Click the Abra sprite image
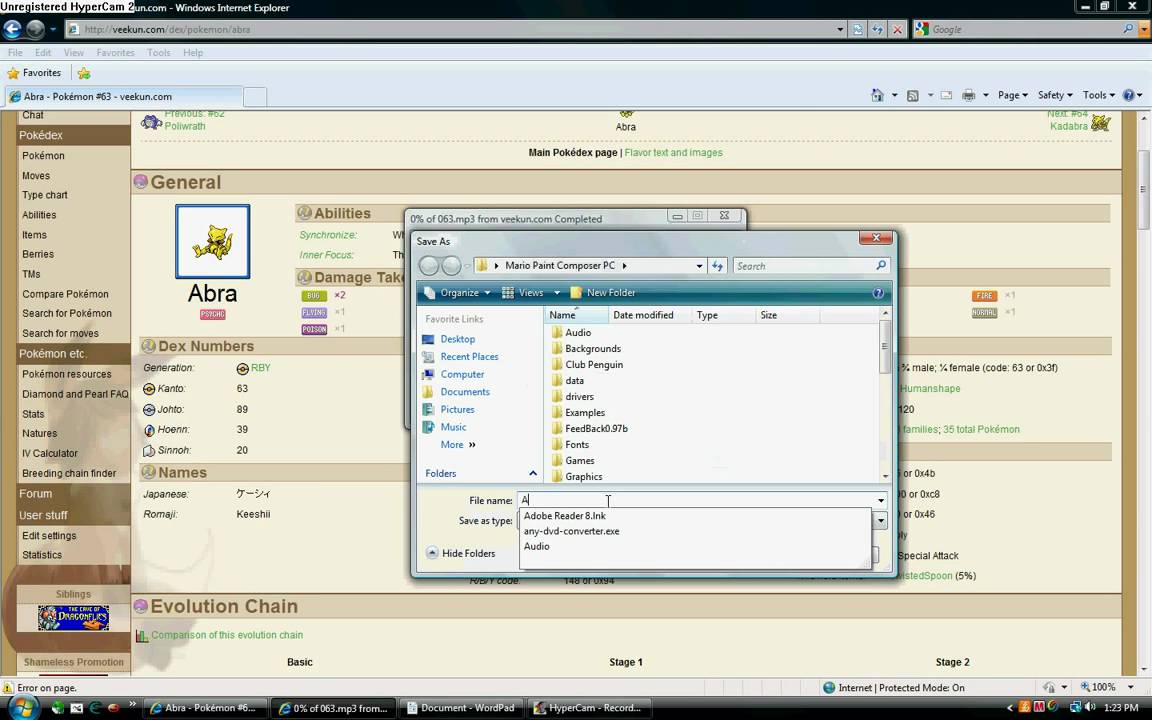Viewport: 1152px width, 720px height. pyautogui.click(x=212, y=242)
